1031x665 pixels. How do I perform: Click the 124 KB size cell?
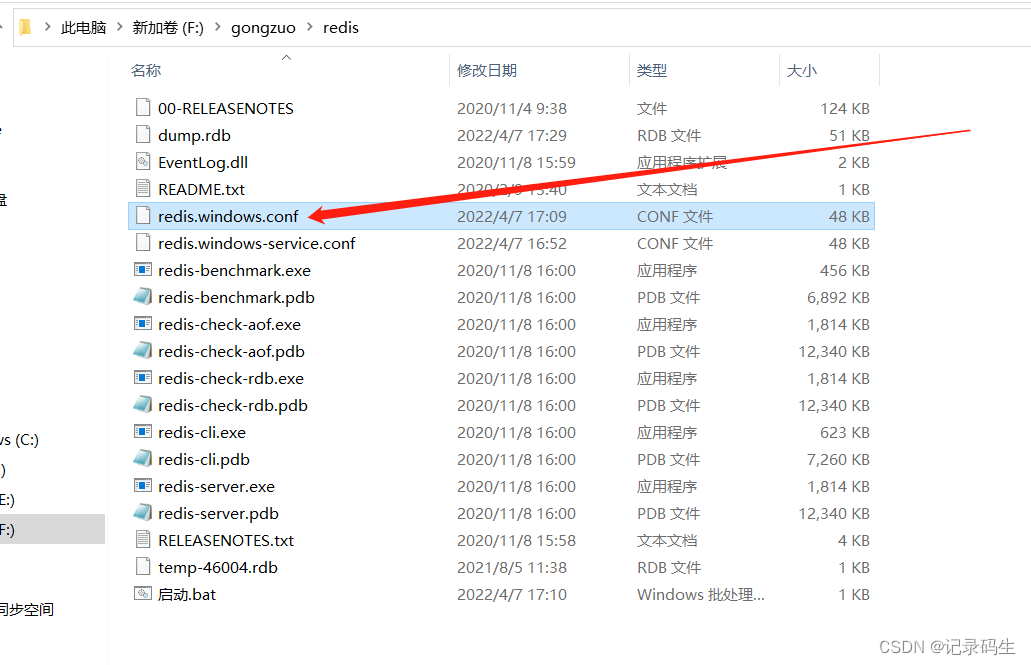point(845,109)
